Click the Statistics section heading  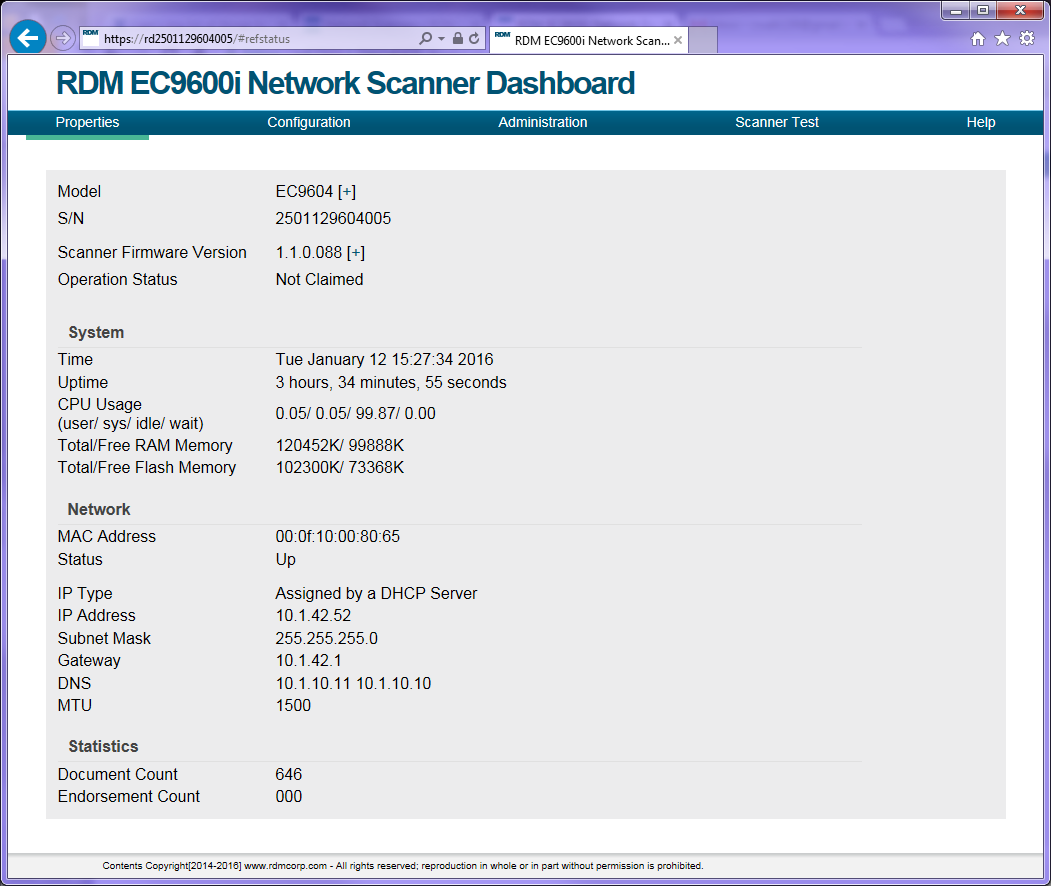103,746
